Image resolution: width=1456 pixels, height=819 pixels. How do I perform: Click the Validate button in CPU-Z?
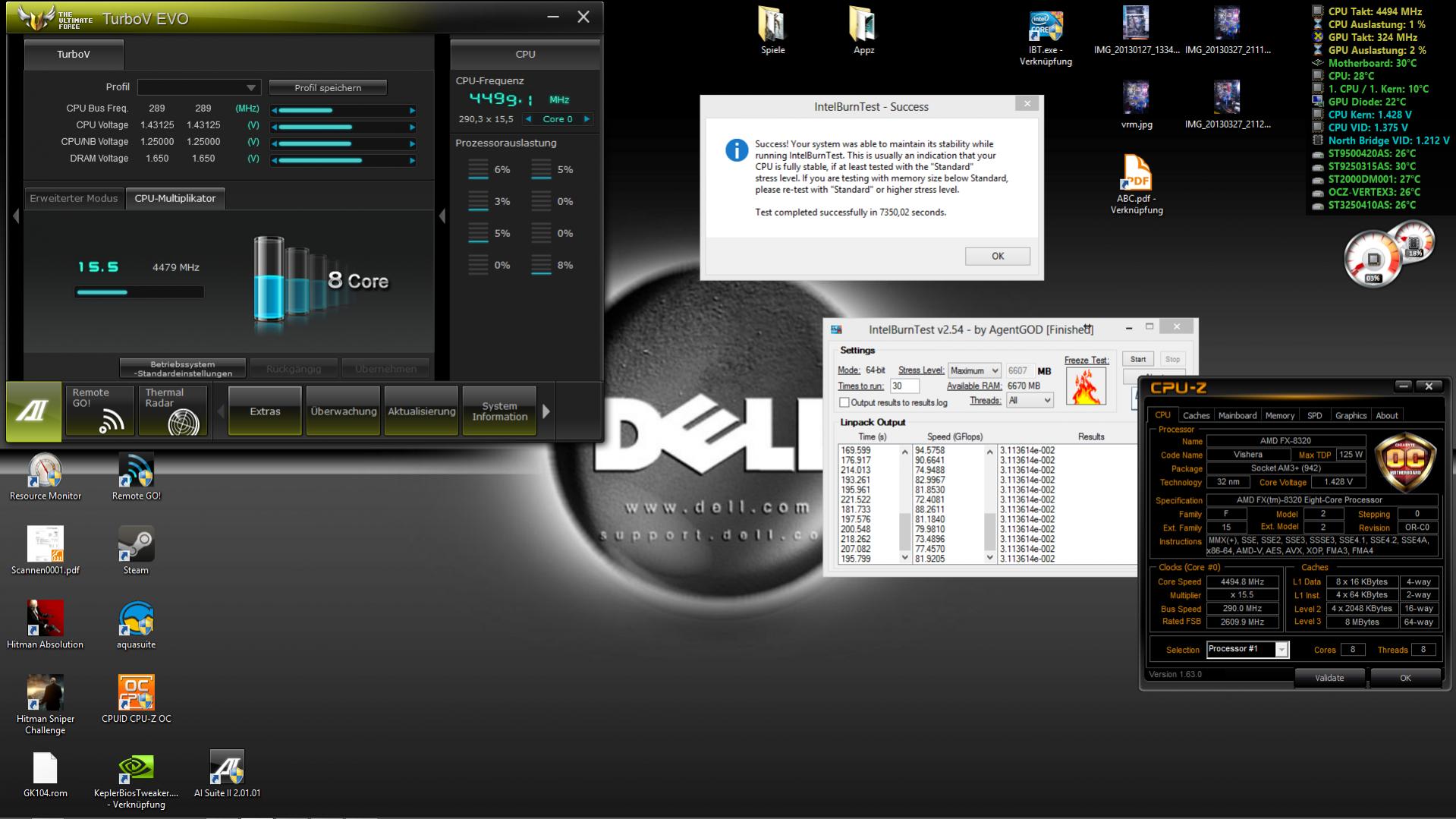pyautogui.click(x=1329, y=678)
